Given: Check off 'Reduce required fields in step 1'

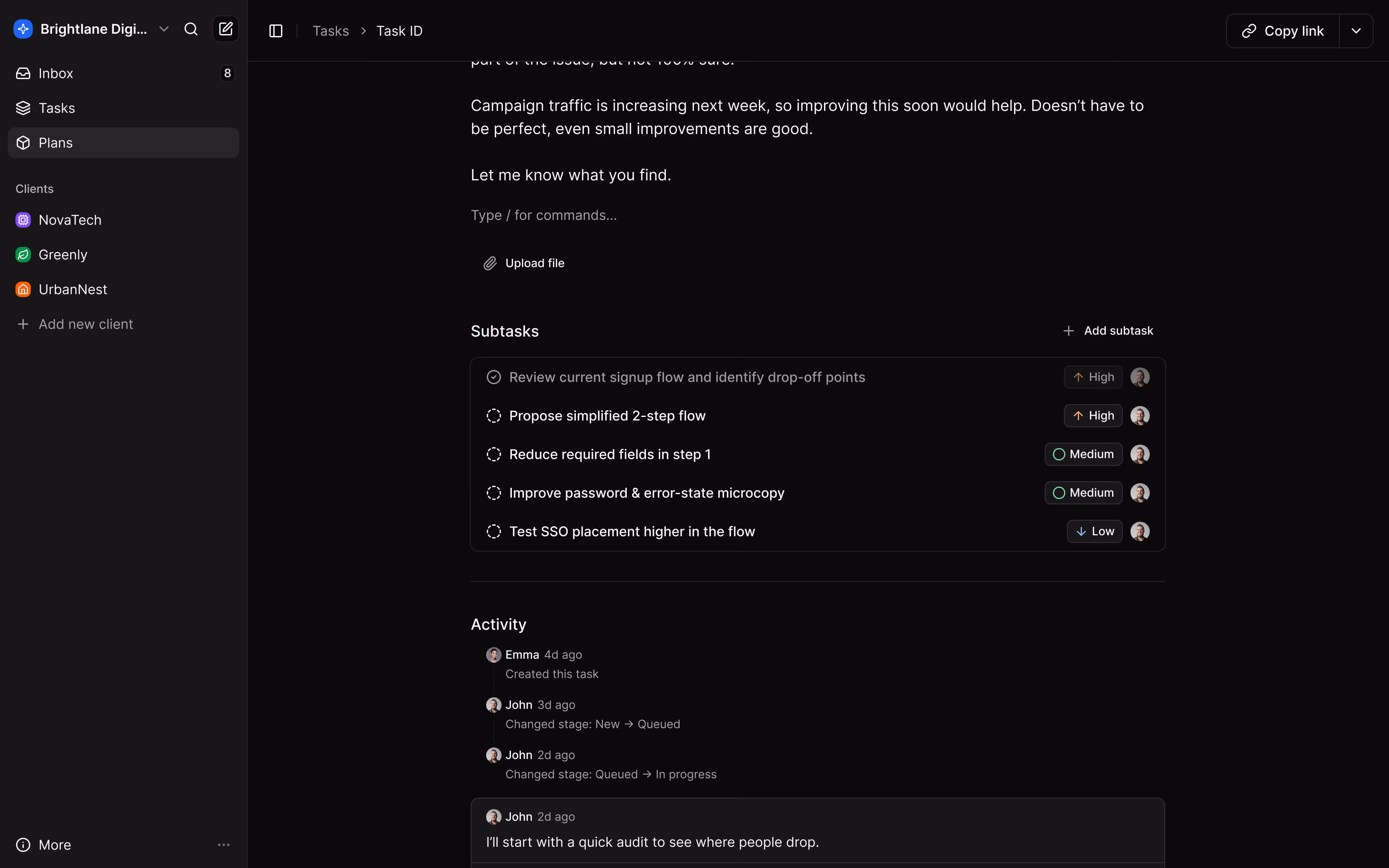Looking at the screenshot, I should (493, 454).
